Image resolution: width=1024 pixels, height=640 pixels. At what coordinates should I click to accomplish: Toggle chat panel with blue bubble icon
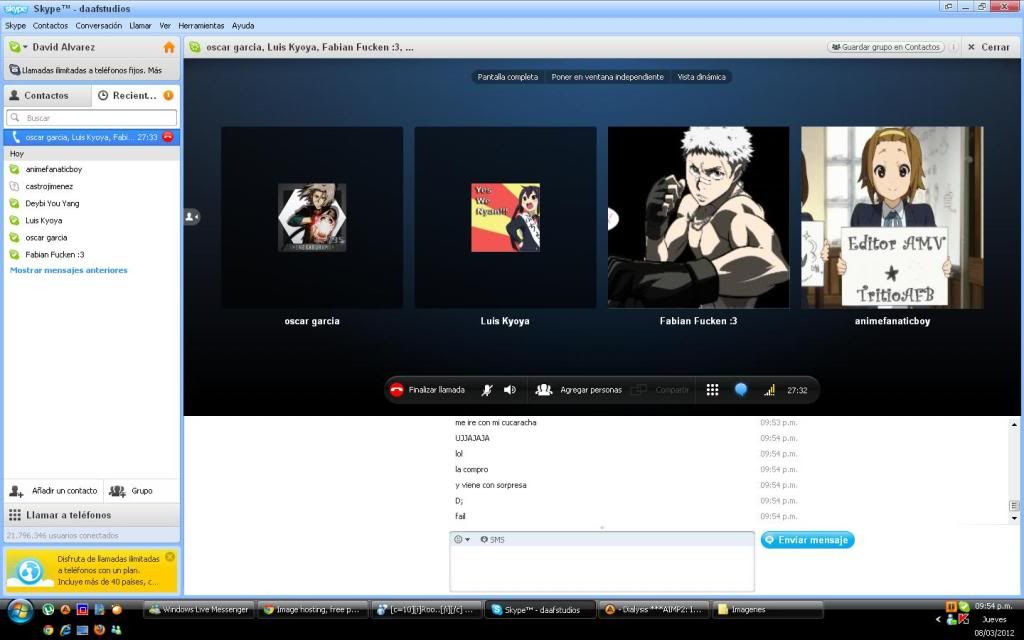[741, 390]
